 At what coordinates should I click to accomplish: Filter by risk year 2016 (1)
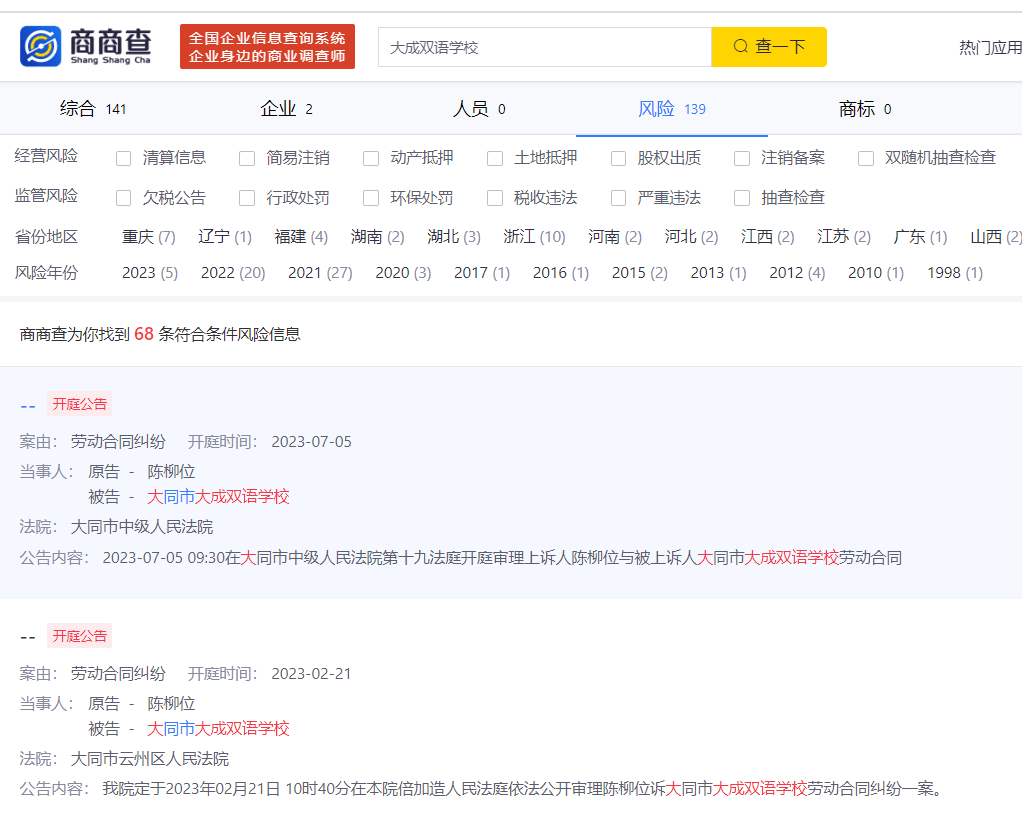coord(561,272)
